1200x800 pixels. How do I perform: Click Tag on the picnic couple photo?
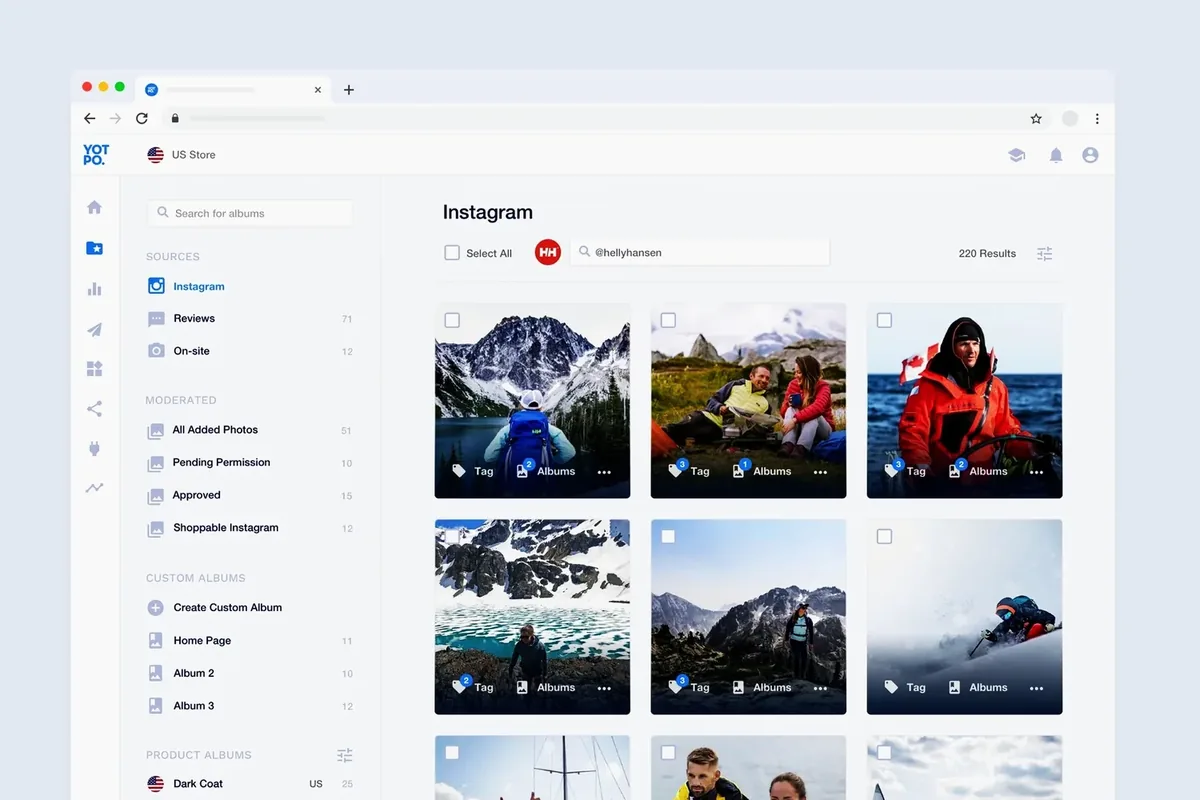coord(689,470)
